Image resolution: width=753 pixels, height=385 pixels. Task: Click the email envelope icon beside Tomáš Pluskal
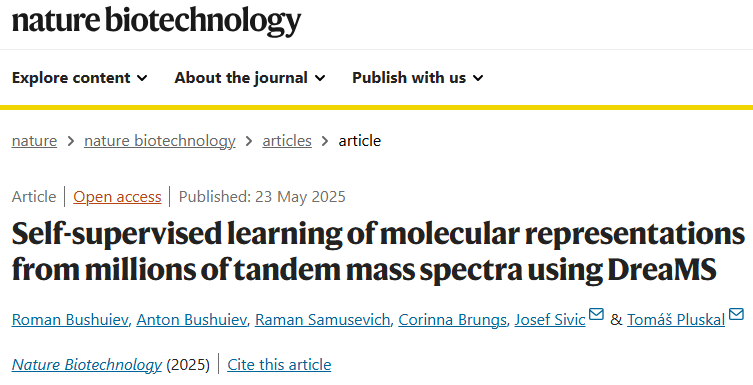pos(736,314)
